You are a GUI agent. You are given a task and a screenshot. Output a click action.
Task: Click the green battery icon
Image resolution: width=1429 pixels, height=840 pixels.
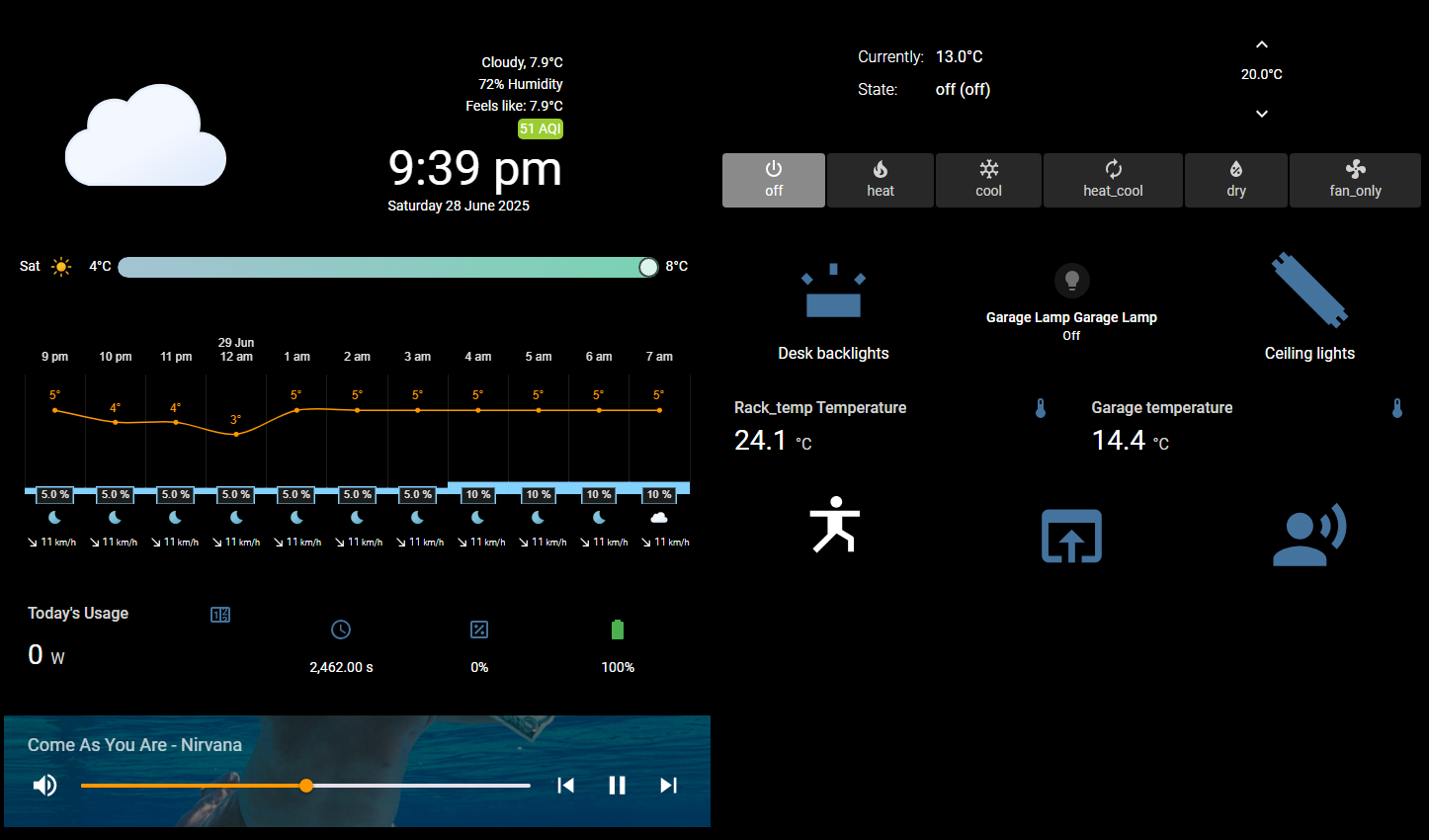[x=618, y=630]
